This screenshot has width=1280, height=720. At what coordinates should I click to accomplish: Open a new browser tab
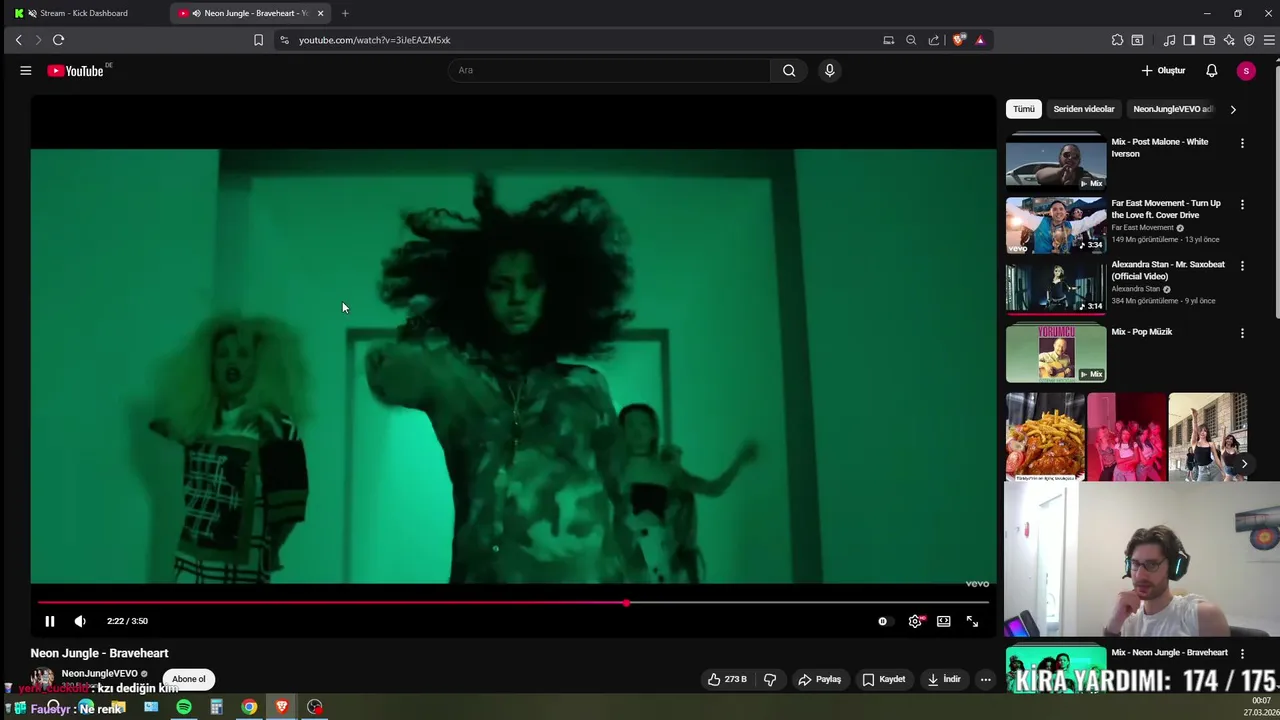click(x=345, y=13)
